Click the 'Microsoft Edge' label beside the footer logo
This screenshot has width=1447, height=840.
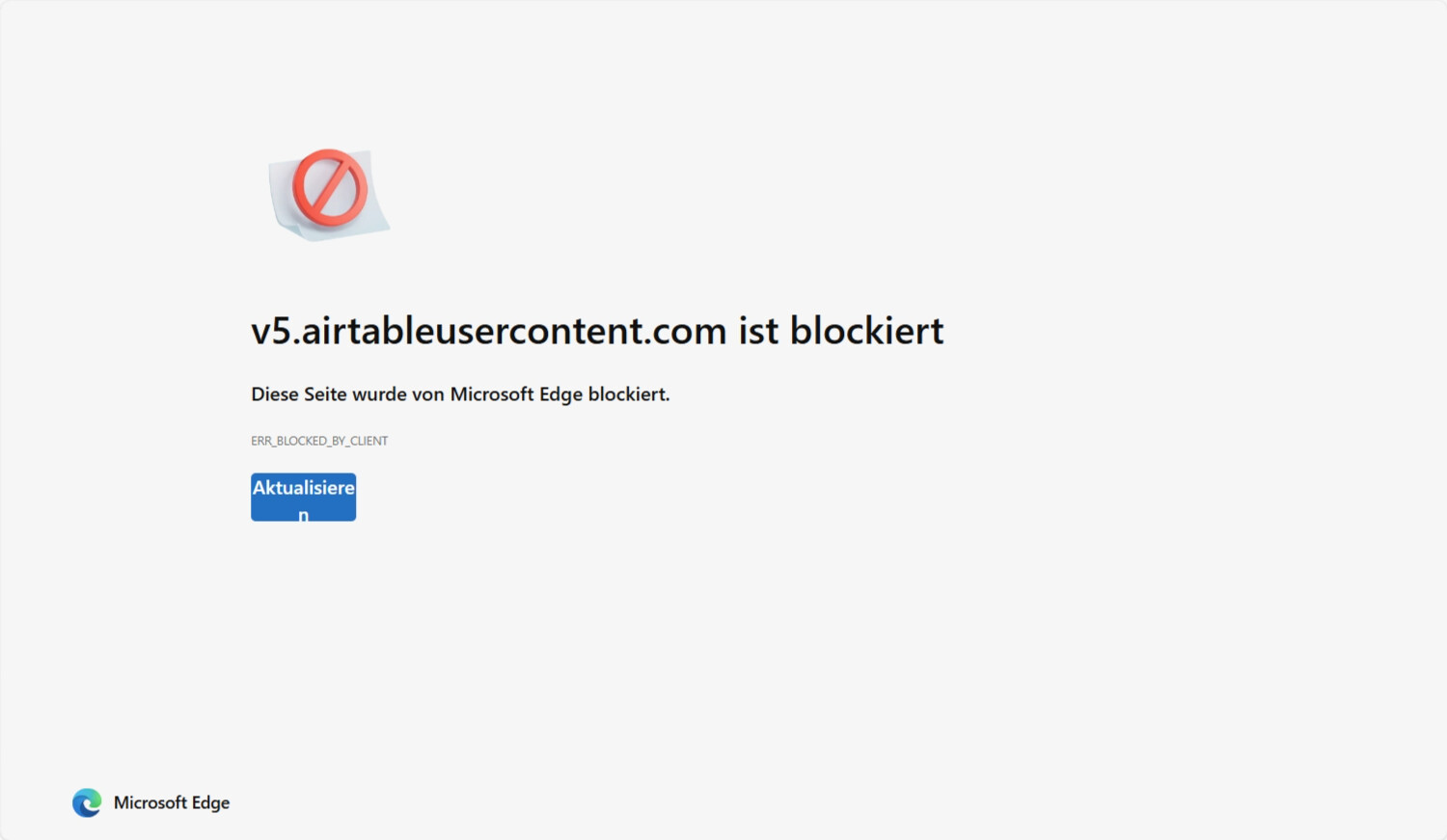point(172,802)
